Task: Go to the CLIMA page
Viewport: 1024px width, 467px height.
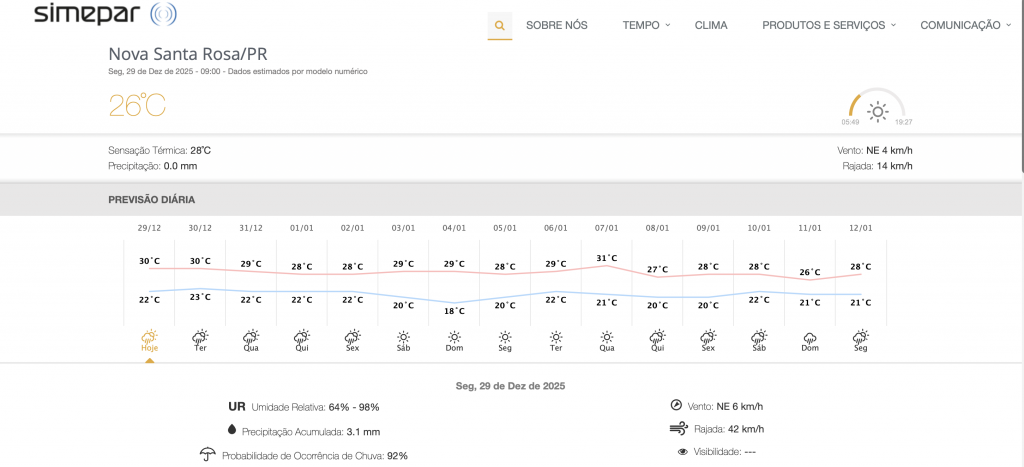Action: click(711, 25)
